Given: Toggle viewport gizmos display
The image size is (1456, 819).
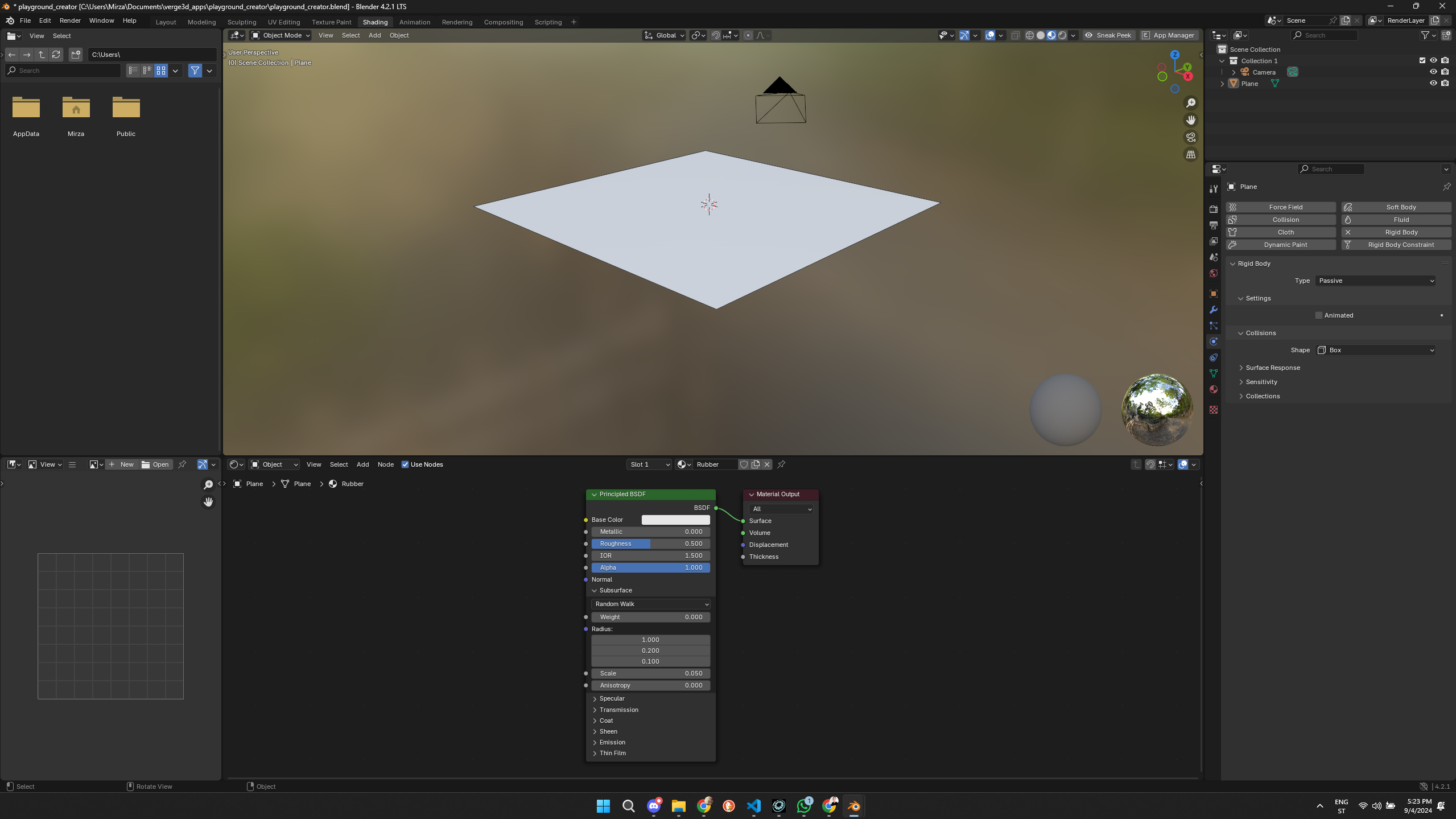Looking at the screenshot, I should point(964,35).
